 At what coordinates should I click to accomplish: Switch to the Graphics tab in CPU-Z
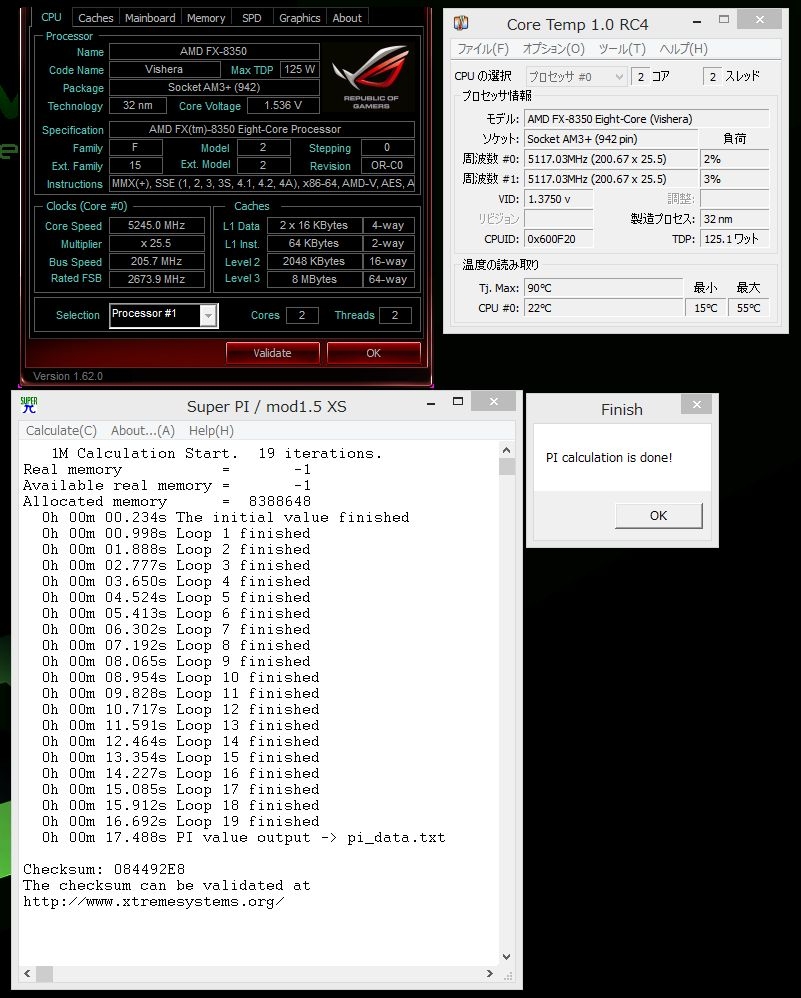[299, 18]
